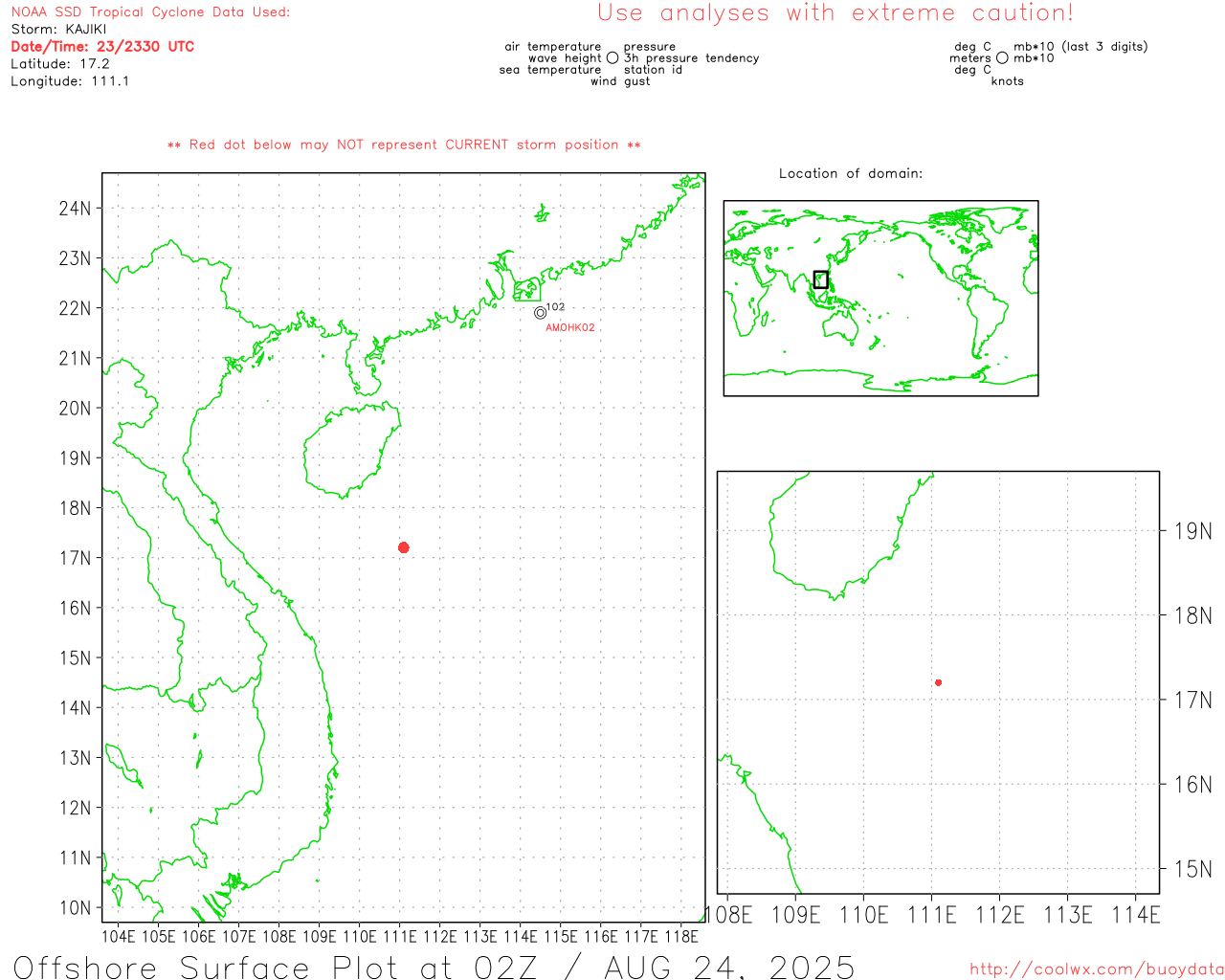1225x980 pixels.
Task: Click the 'wind gust' legend label
Action: click(x=620, y=81)
